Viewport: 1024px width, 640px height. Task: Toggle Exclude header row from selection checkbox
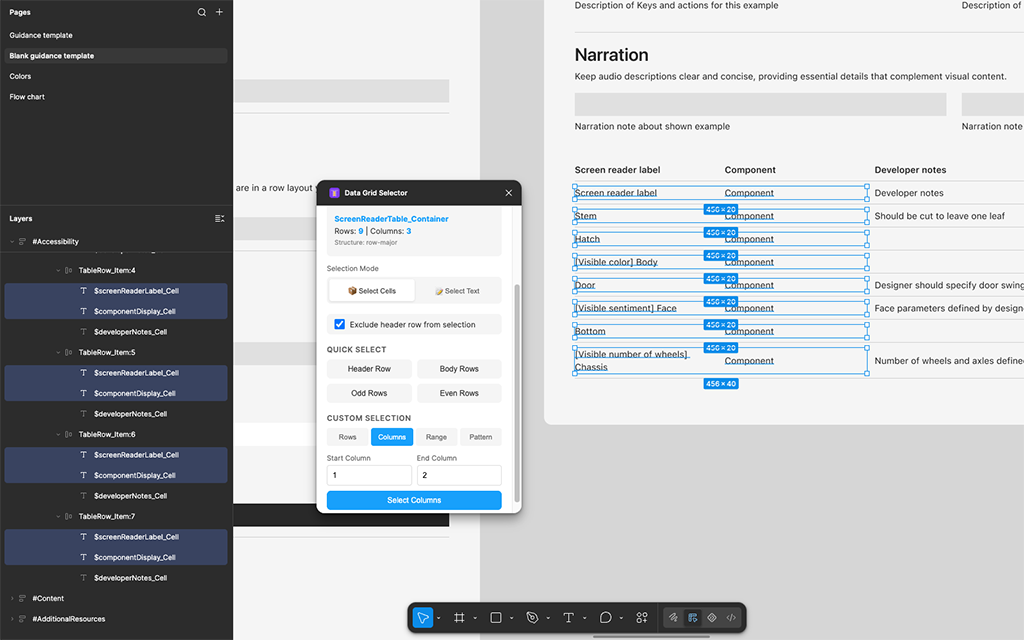pos(340,324)
